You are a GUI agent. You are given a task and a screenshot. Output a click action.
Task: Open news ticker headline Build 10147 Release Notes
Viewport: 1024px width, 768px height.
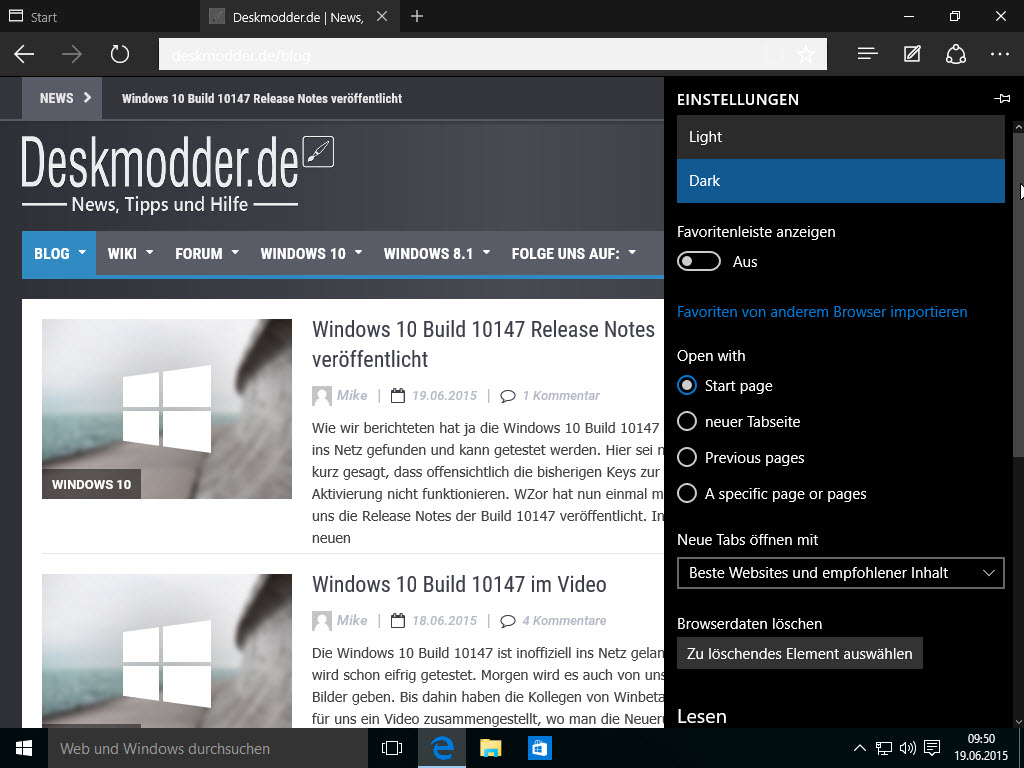(x=262, y=99)
